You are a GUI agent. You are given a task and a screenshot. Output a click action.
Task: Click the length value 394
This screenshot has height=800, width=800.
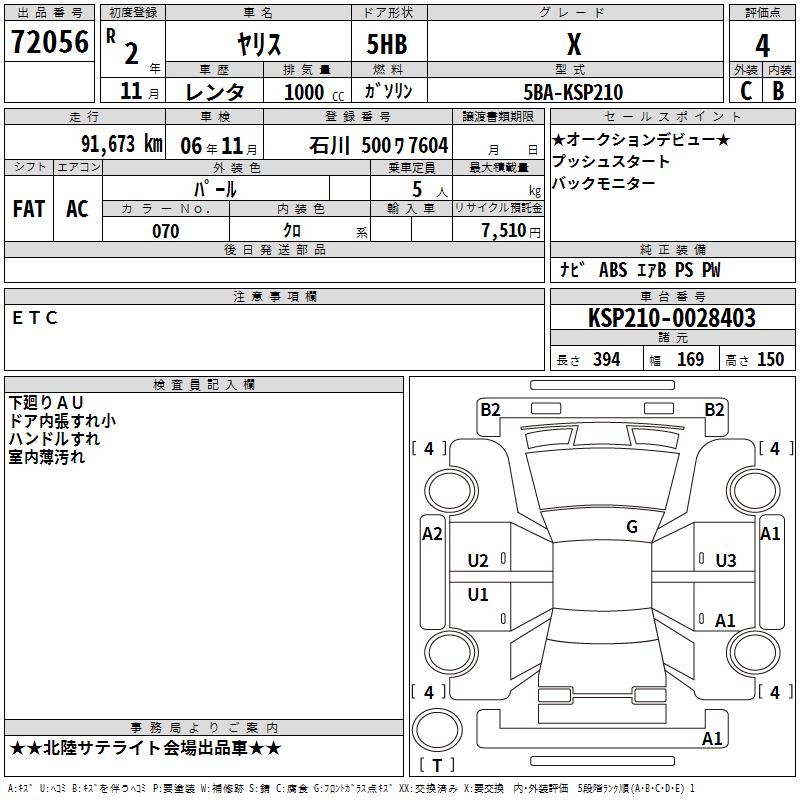(606, 360)
